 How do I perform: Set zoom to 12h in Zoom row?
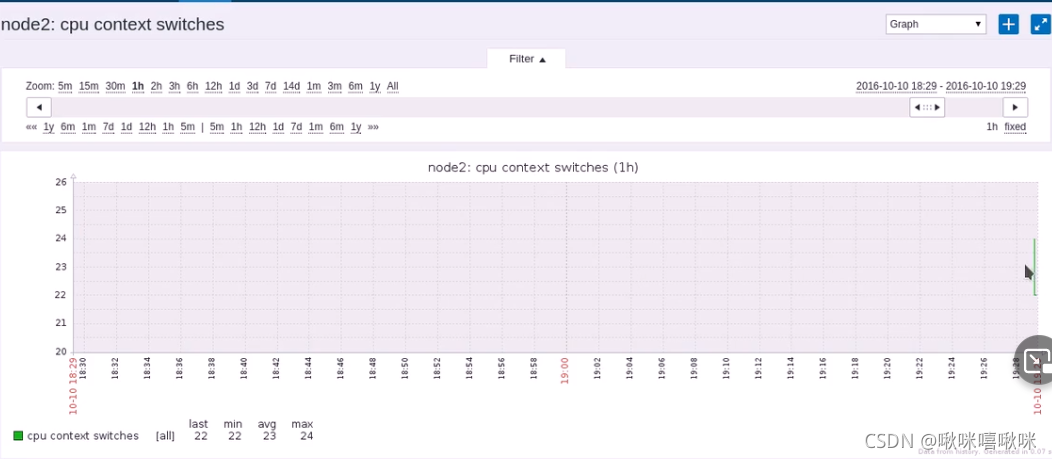tap(213, 86)
